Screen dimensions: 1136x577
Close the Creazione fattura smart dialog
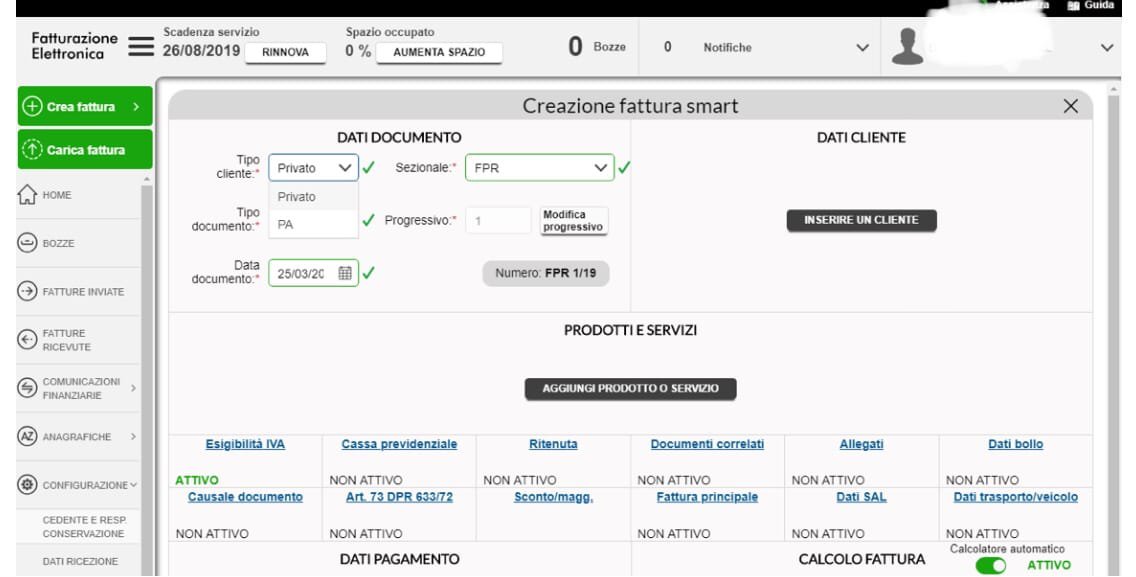tap(1070, 106)
